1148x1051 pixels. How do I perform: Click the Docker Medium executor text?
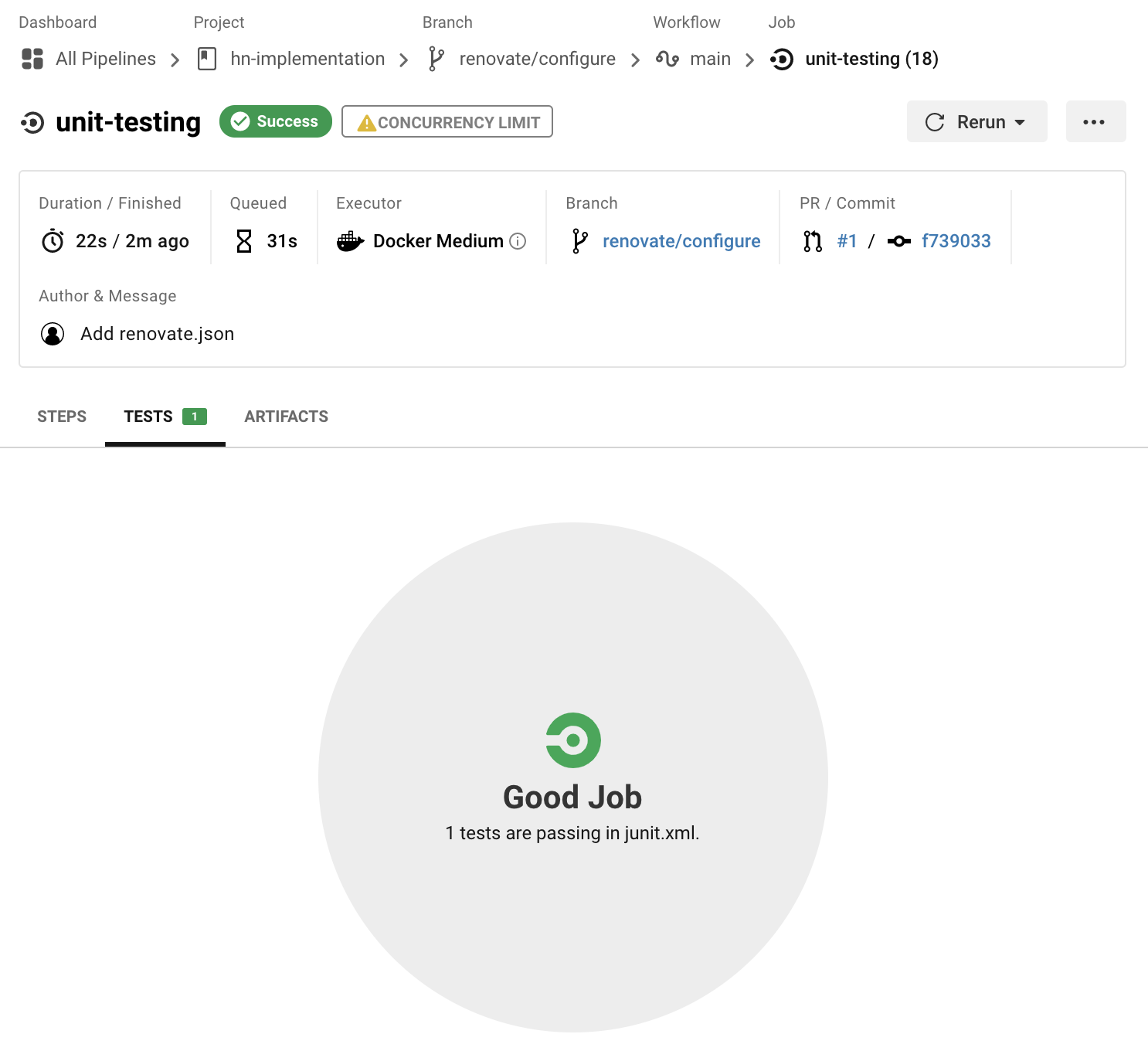[x=438, y=241]
